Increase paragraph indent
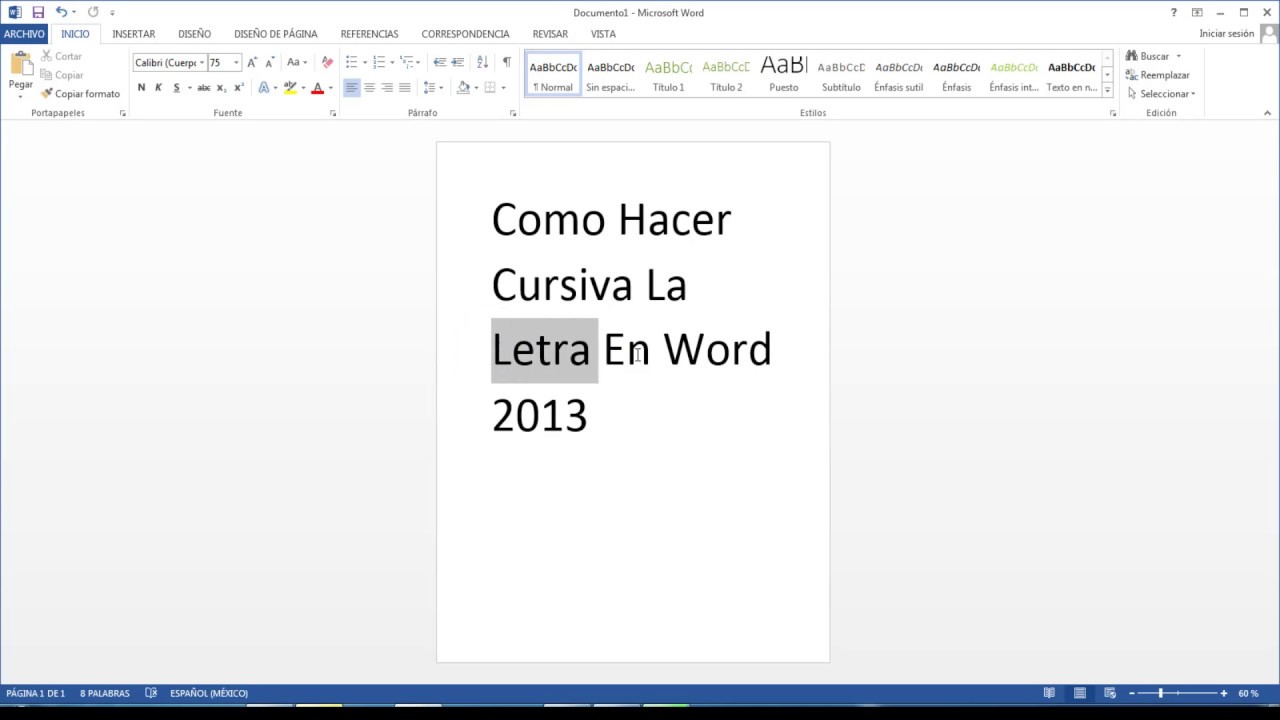The image size is (1280, 720). pyautogui.click(x=458, y=62)
